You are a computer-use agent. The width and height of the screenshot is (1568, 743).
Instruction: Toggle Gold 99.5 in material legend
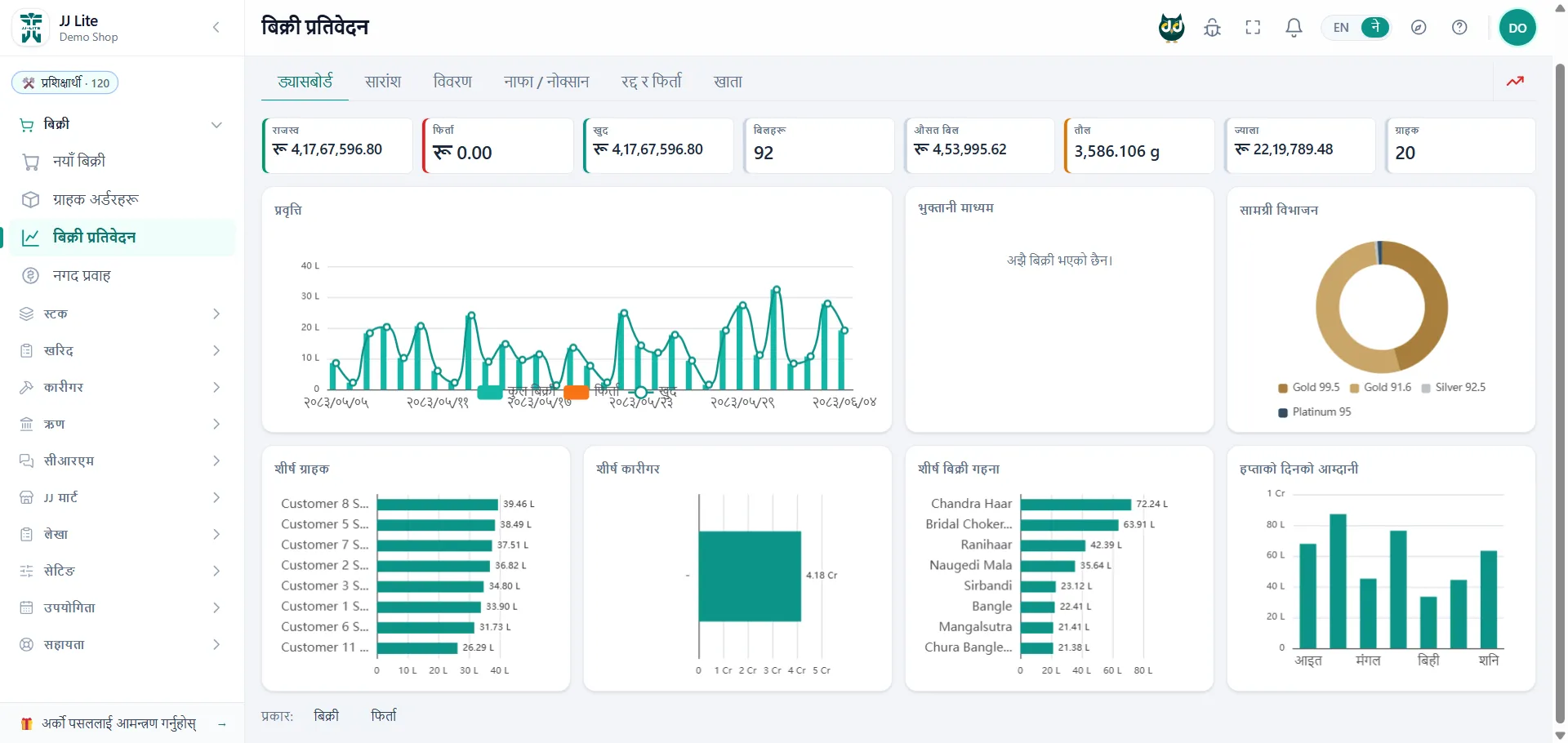pos(1309,388)
